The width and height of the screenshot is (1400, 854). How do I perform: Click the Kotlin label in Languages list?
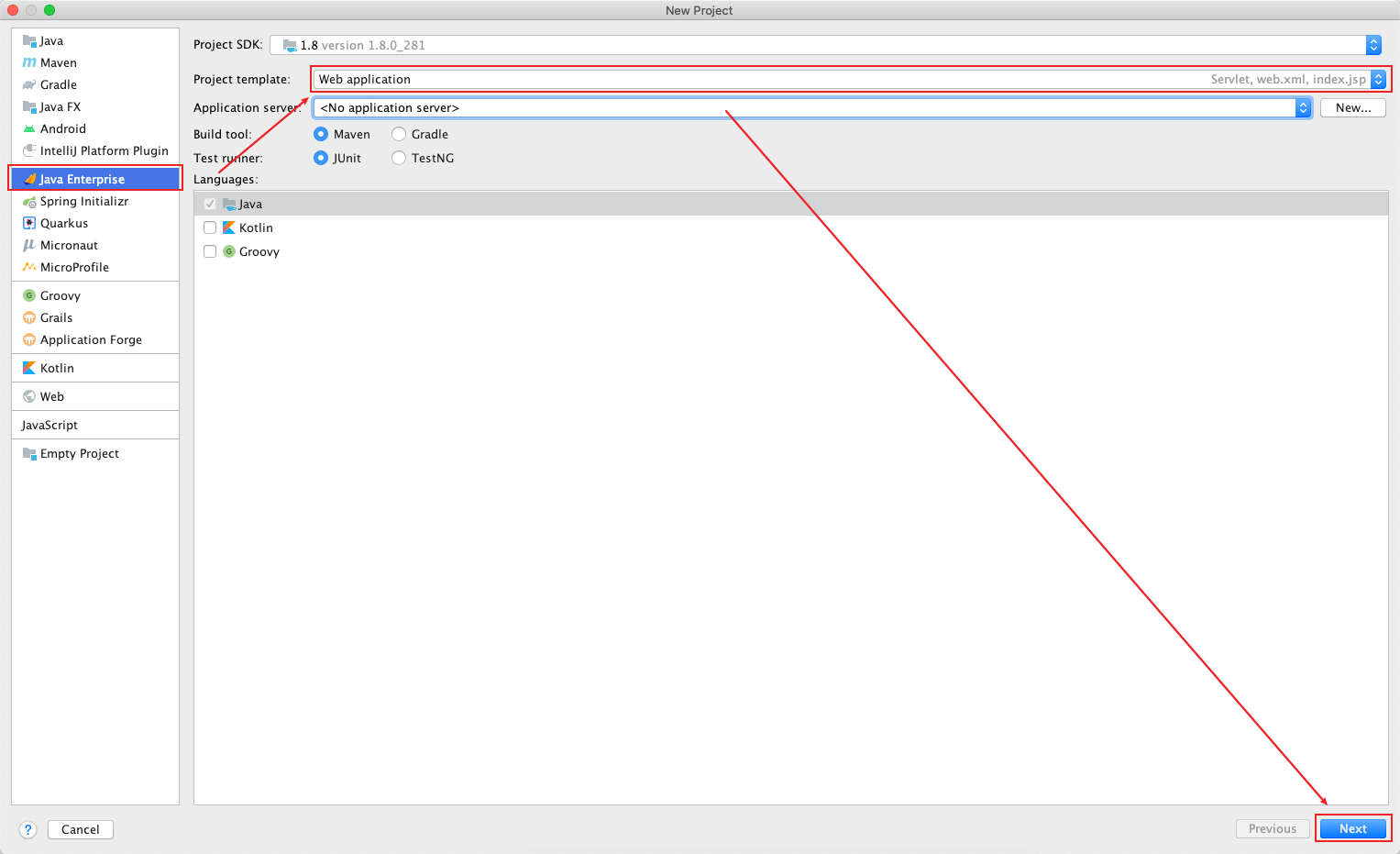coord(256,227)
